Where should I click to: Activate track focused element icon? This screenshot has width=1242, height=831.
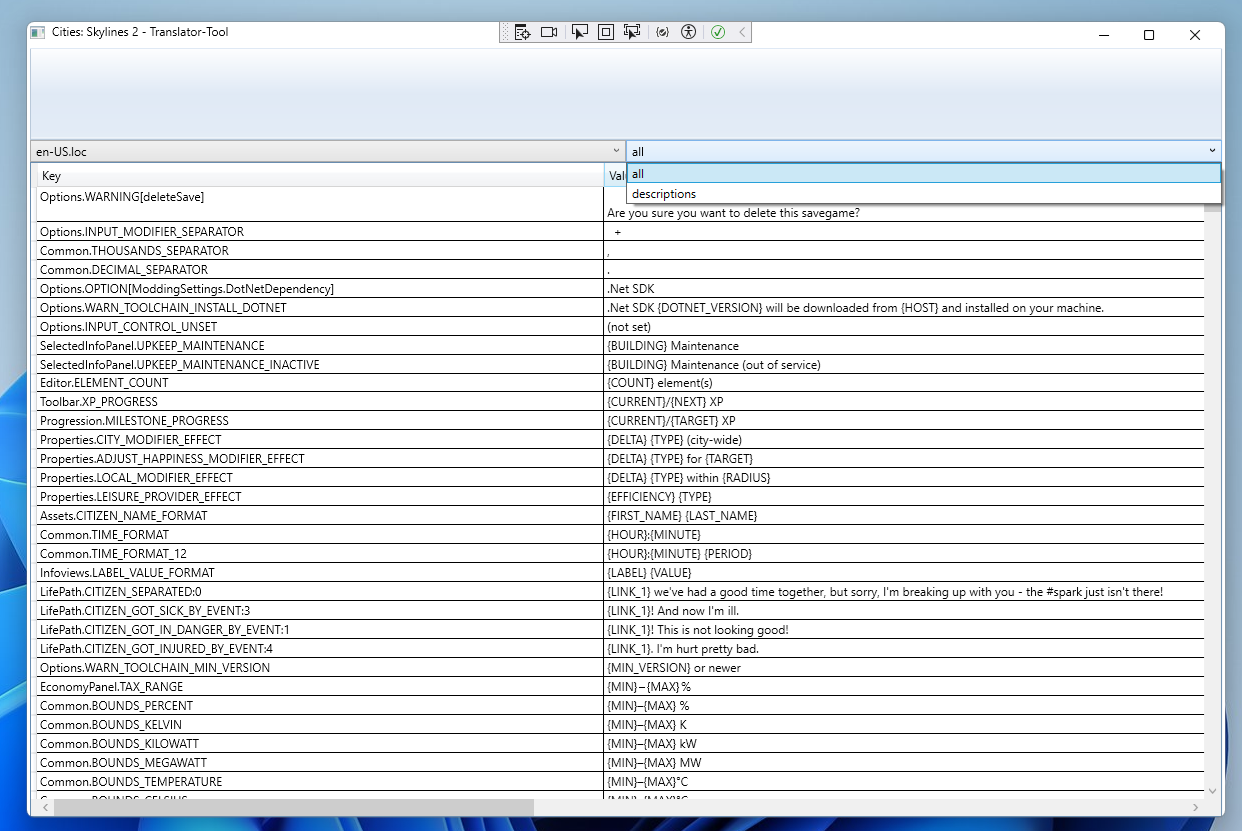pos(632,32)
